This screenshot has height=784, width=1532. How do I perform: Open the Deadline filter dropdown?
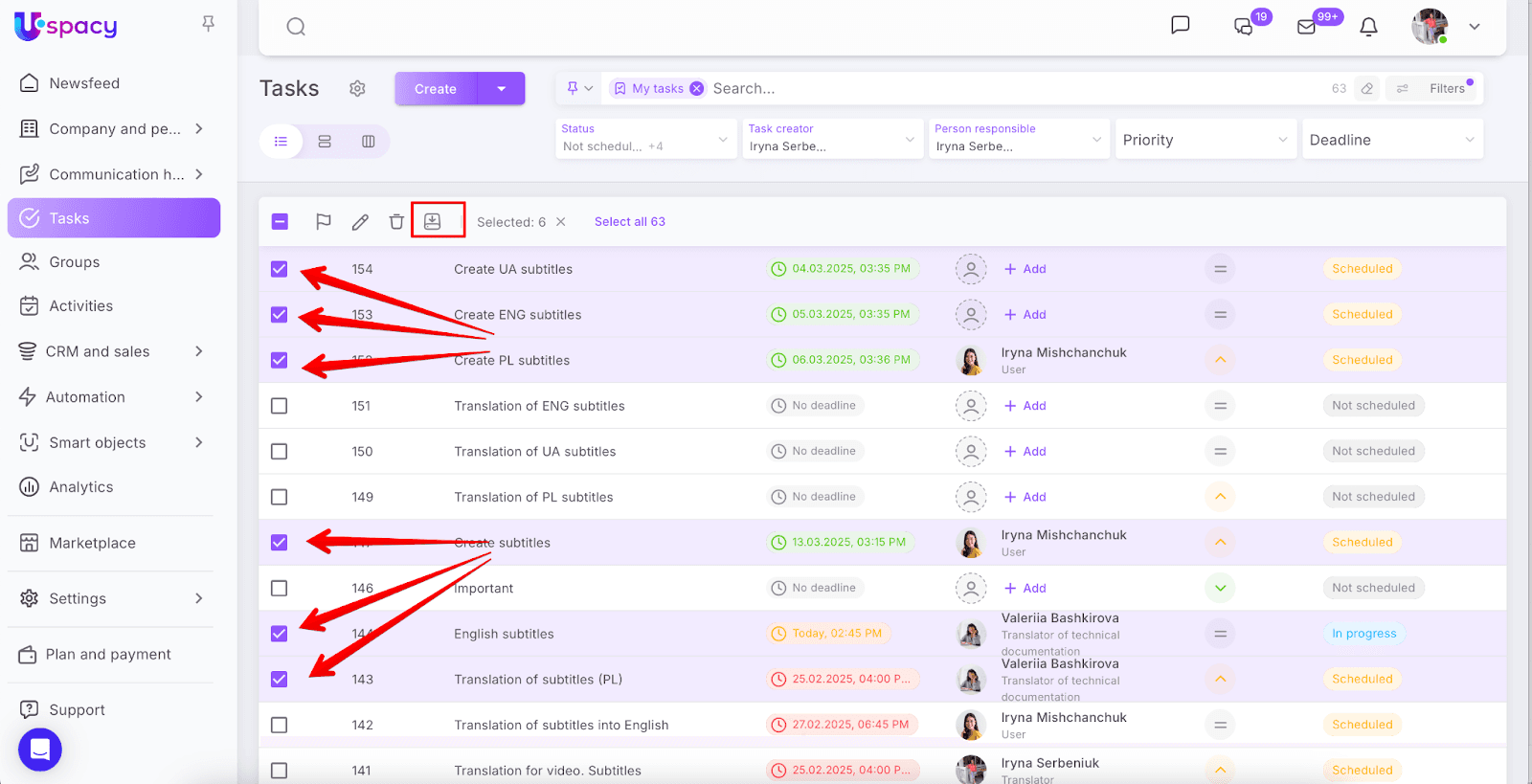1391,140
